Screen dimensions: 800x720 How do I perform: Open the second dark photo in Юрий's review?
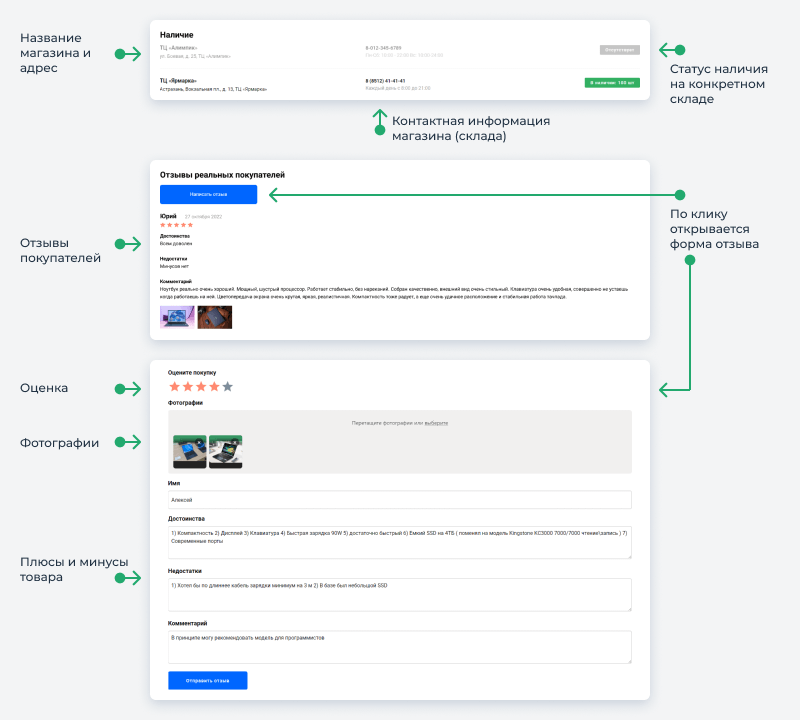click(x=215, y=317)
